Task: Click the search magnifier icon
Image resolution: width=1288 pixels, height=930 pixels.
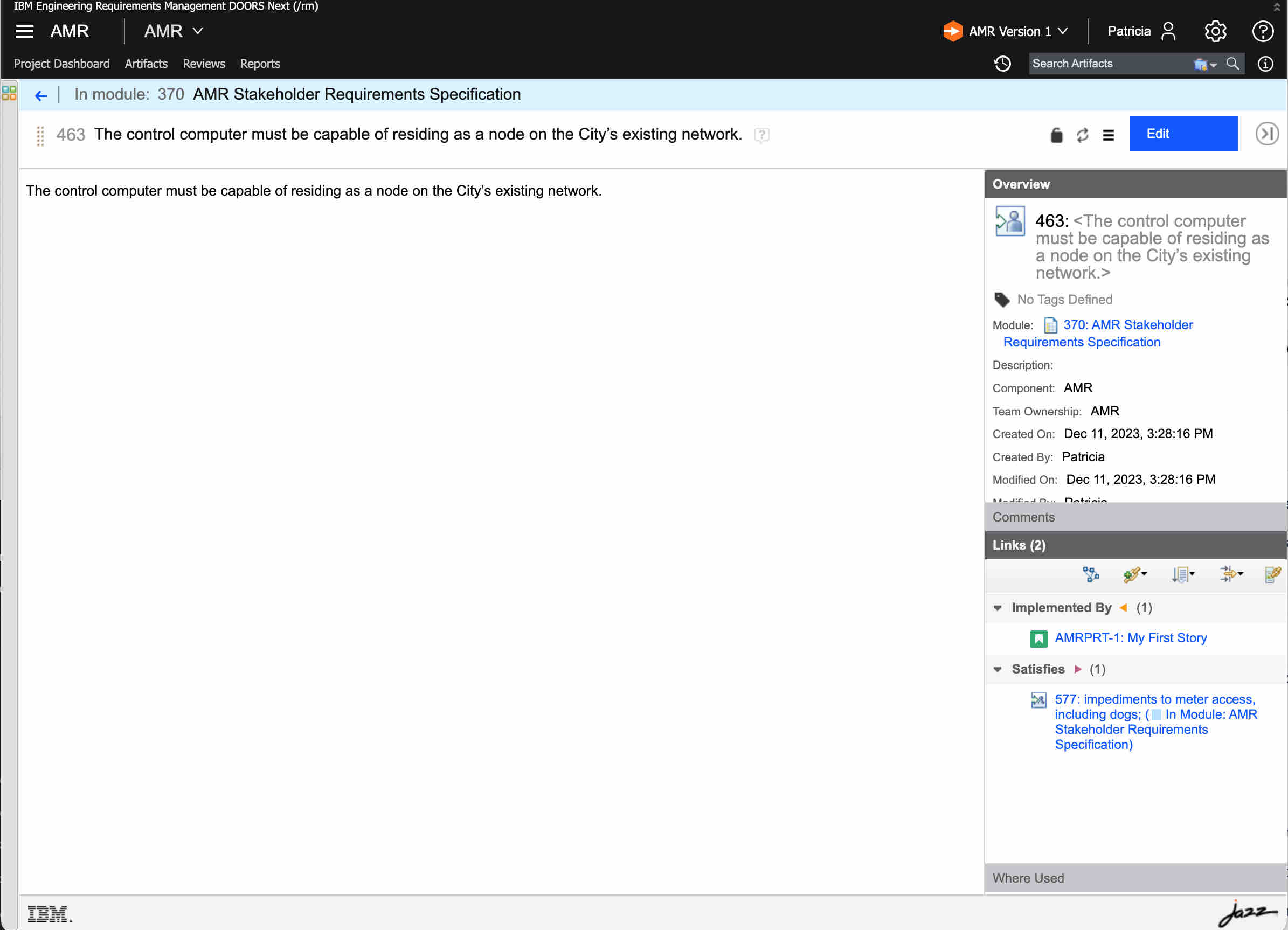Action: [x=1232, y=64]
